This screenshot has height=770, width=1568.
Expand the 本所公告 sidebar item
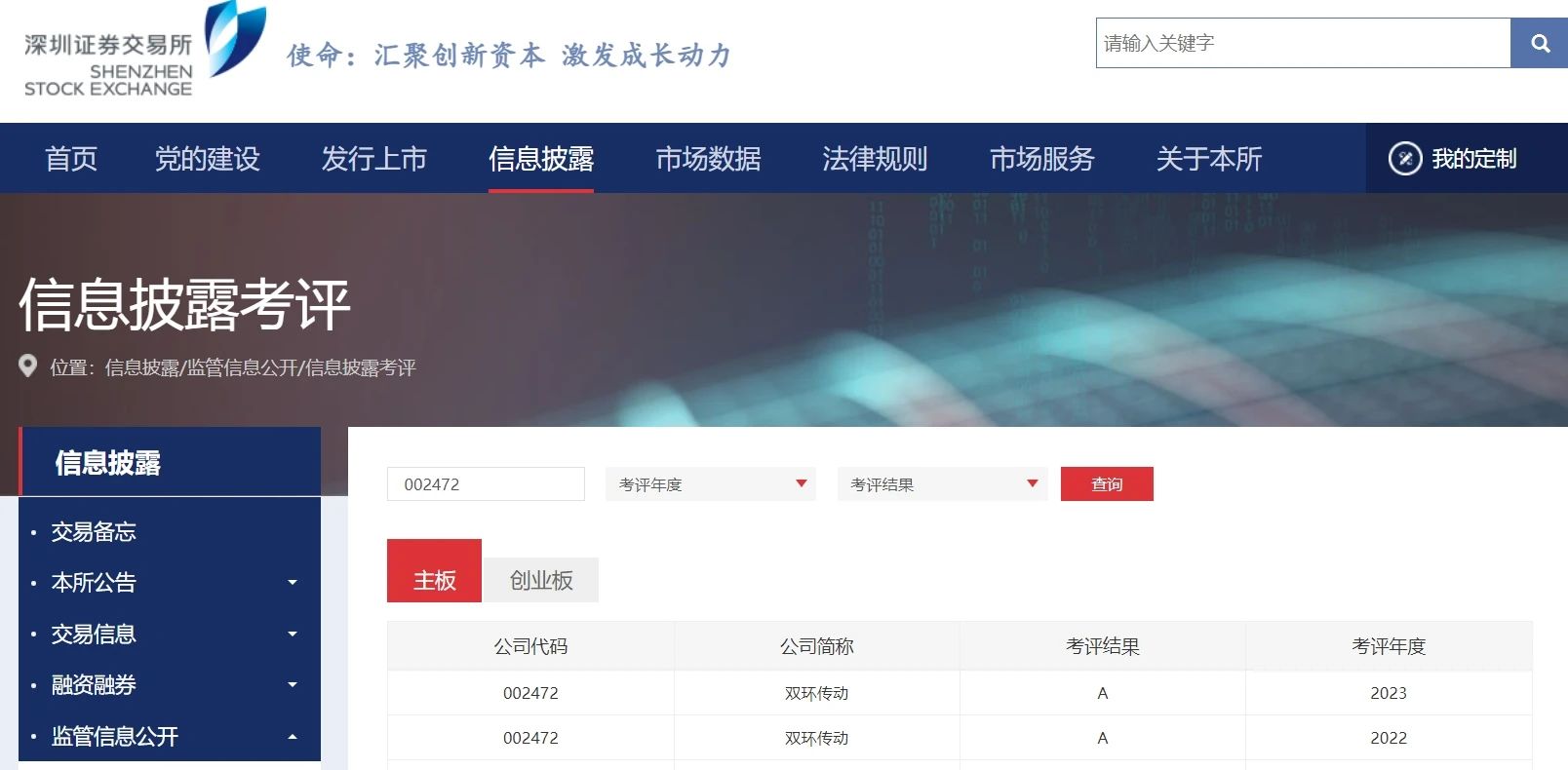pos(292,583)
